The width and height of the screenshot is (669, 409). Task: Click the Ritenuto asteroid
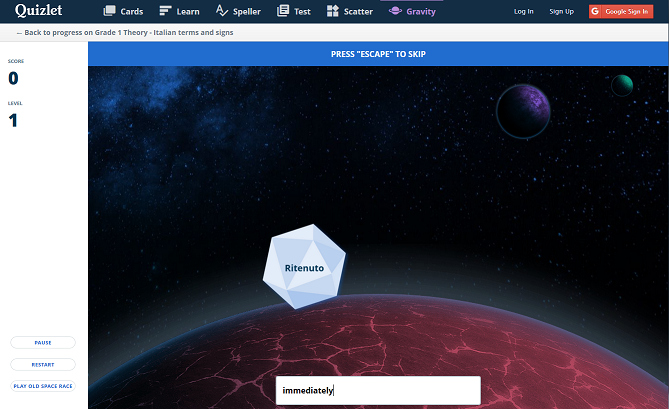(x=304, y=267)
